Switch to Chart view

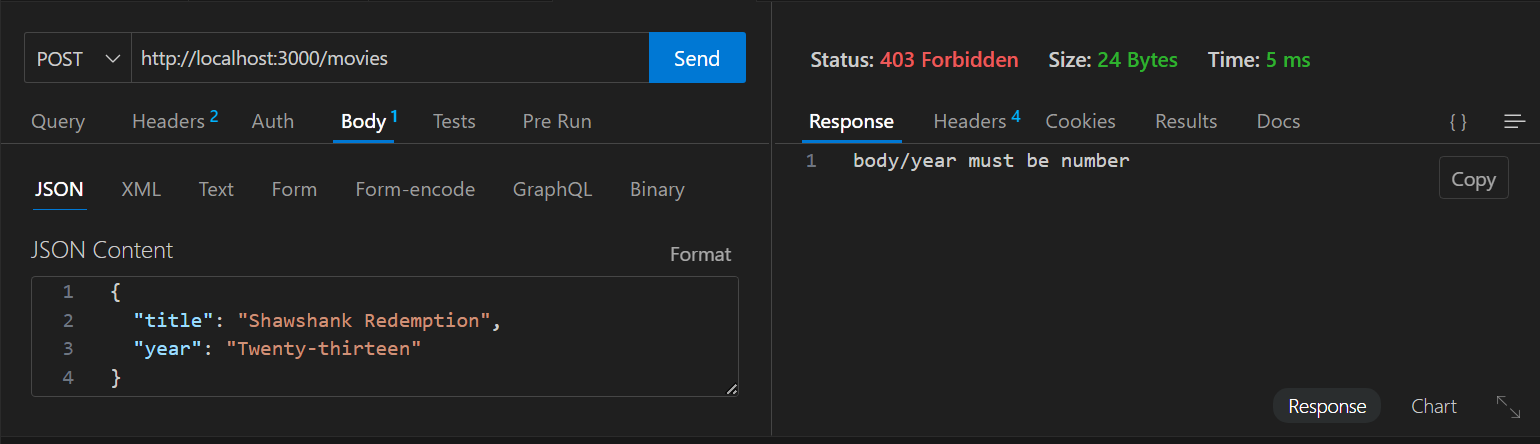click(x=1433, y=406)
